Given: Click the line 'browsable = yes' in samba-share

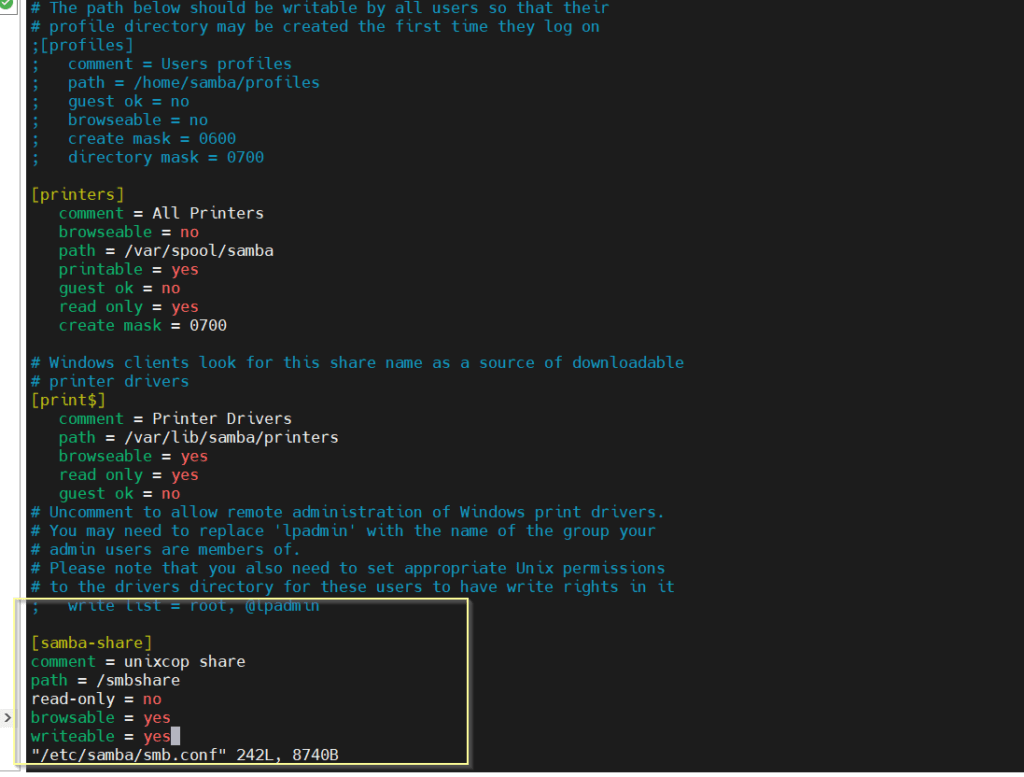Looking at the screenshot, I should coord(101,718).
